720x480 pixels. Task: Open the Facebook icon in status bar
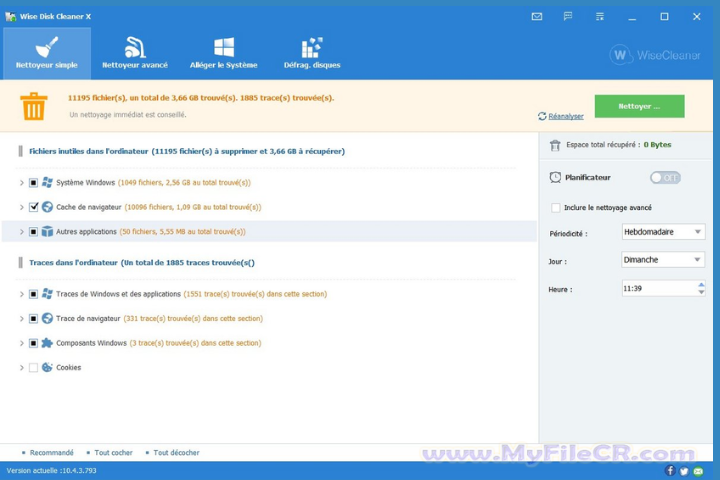pos(670,471)
